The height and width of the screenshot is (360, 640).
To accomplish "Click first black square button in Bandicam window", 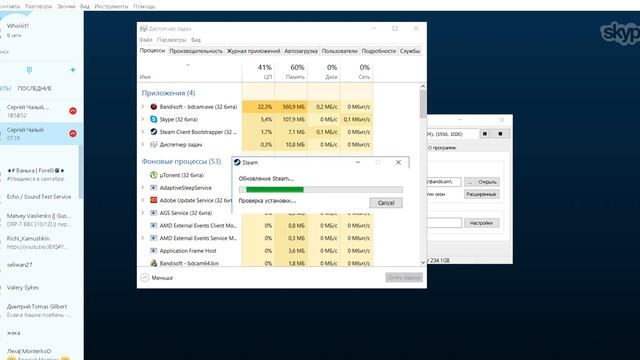I will [485, 133].
